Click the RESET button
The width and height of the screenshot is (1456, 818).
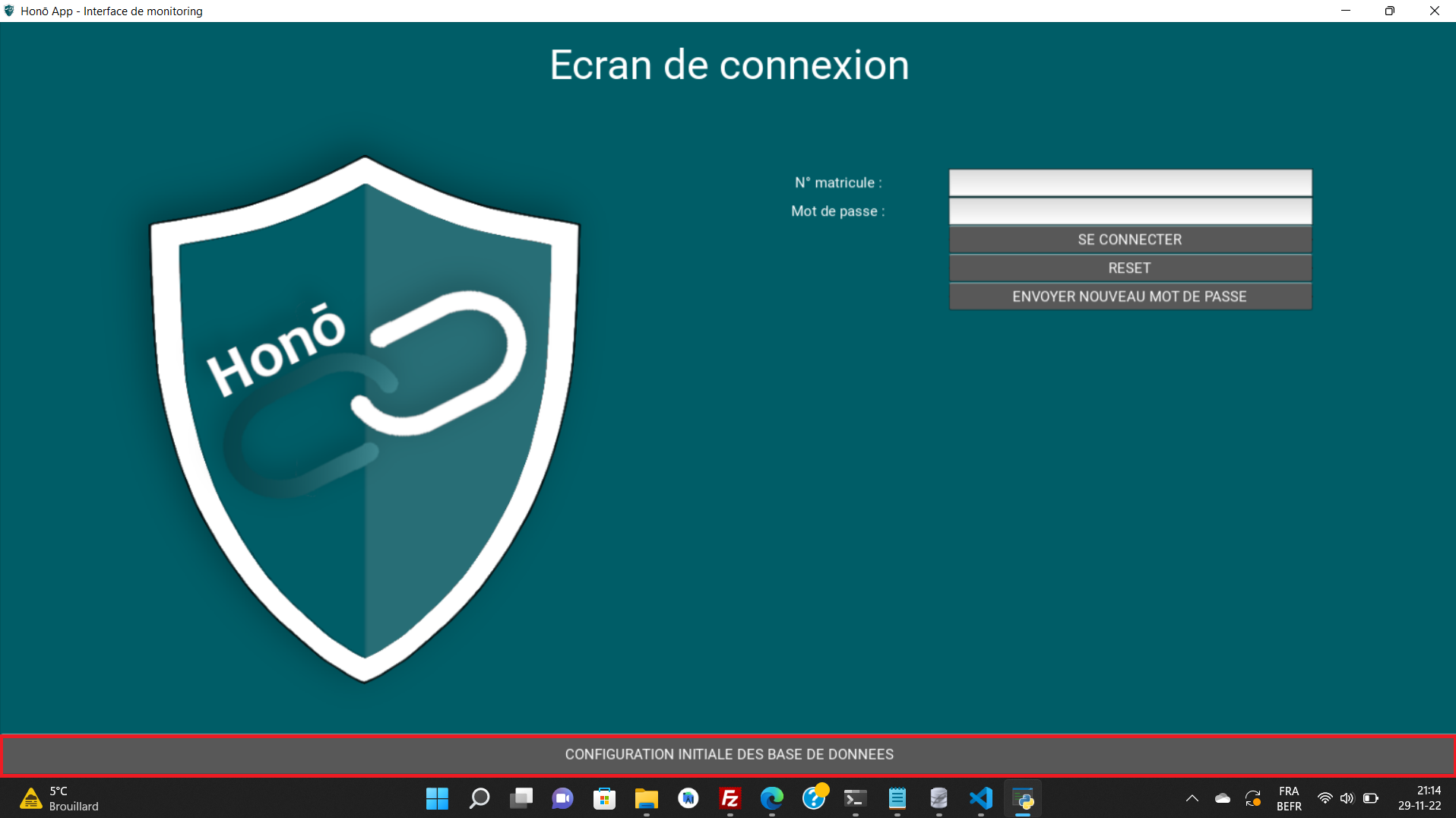(x=1129, y=268)
